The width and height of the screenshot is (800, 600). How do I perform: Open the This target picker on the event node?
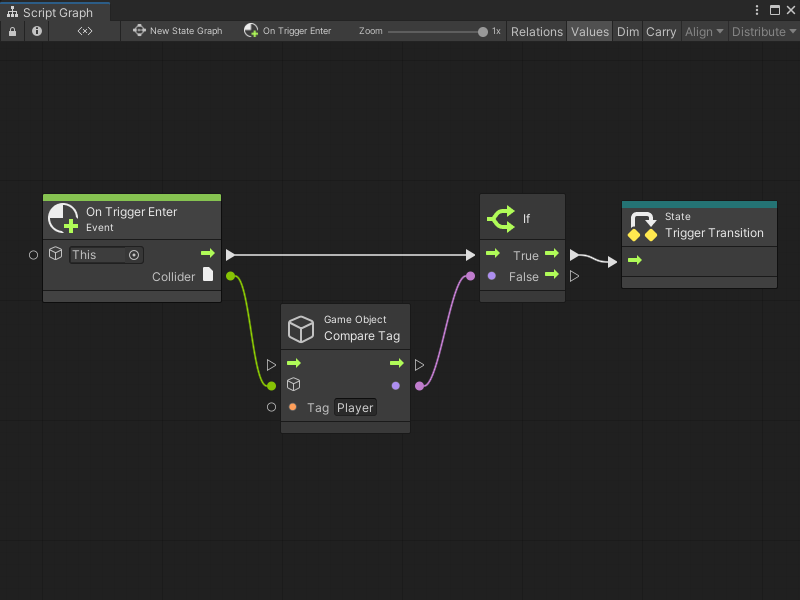click(133, 255)
